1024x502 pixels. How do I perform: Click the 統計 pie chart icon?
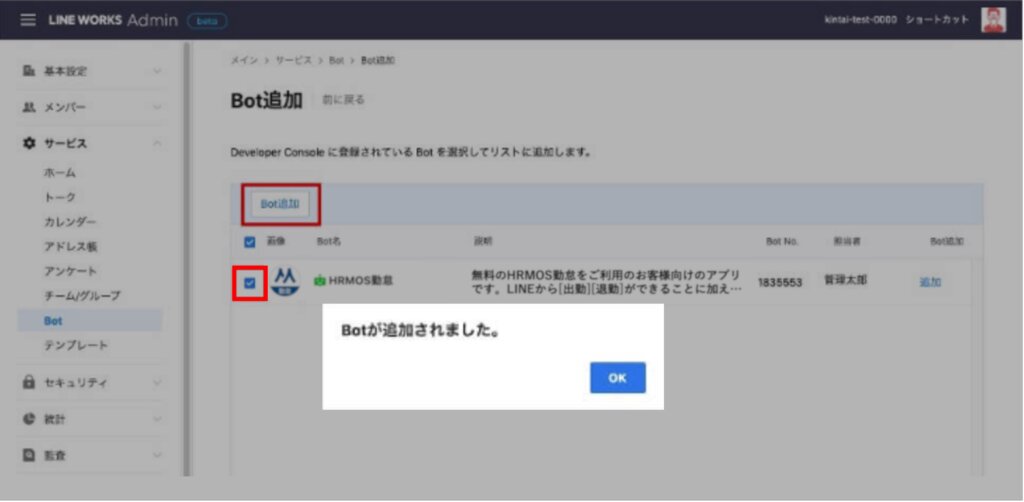click(x=29, y=419)
